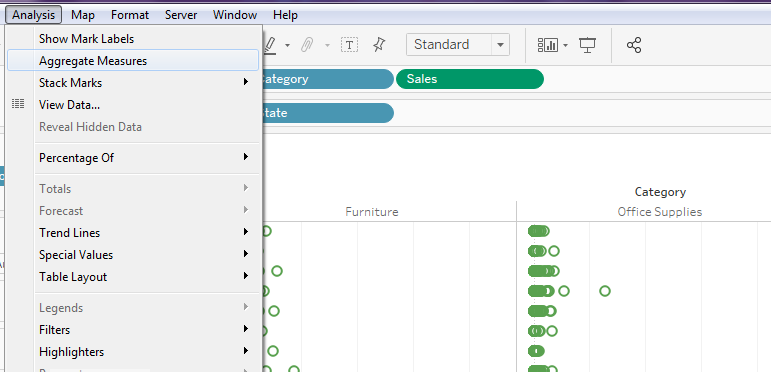Open the Window menu
The height and width of the screenshot is (372, 771).
(235, 15)
